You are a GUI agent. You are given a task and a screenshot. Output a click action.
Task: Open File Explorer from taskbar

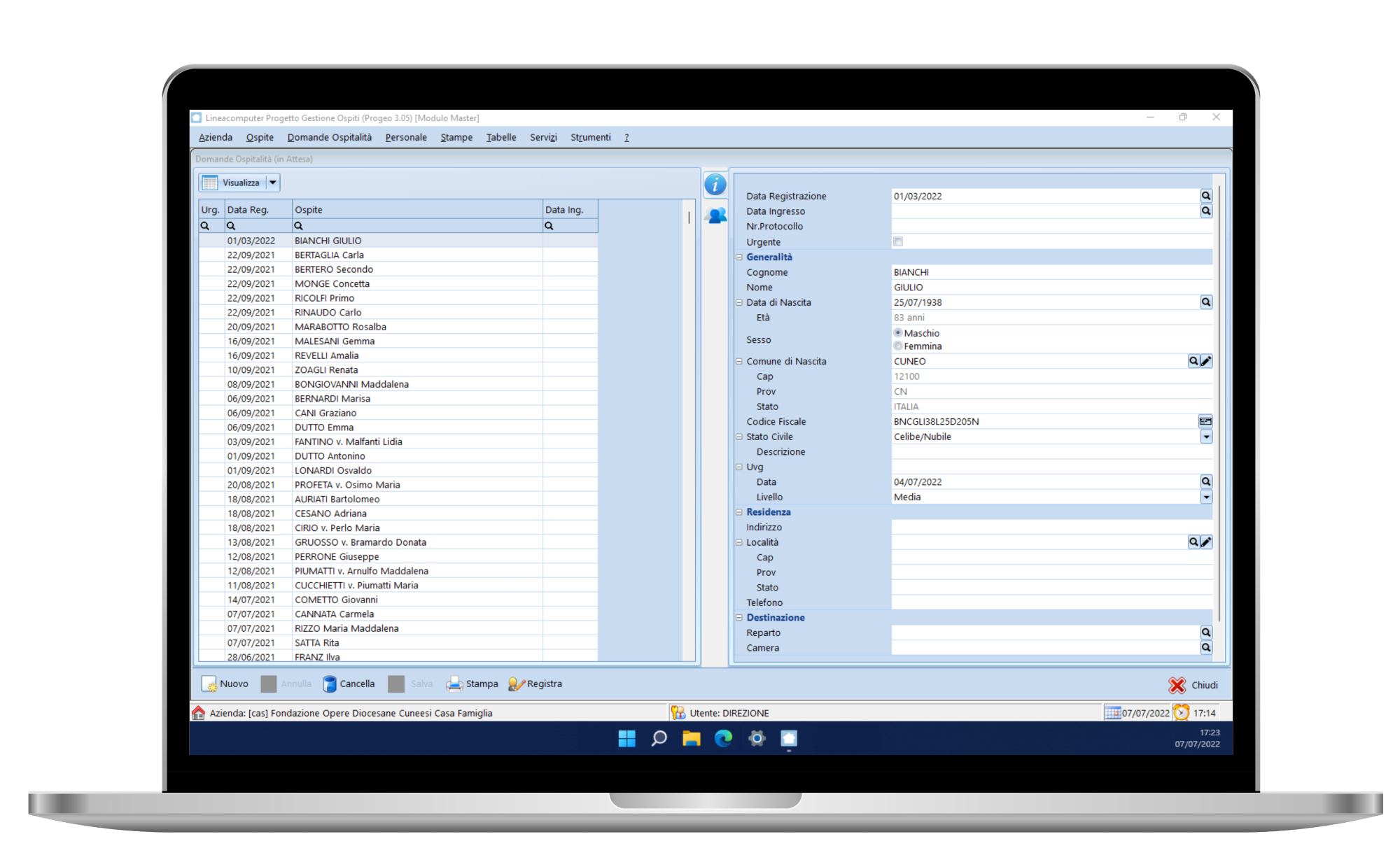(x=692, y=738)
